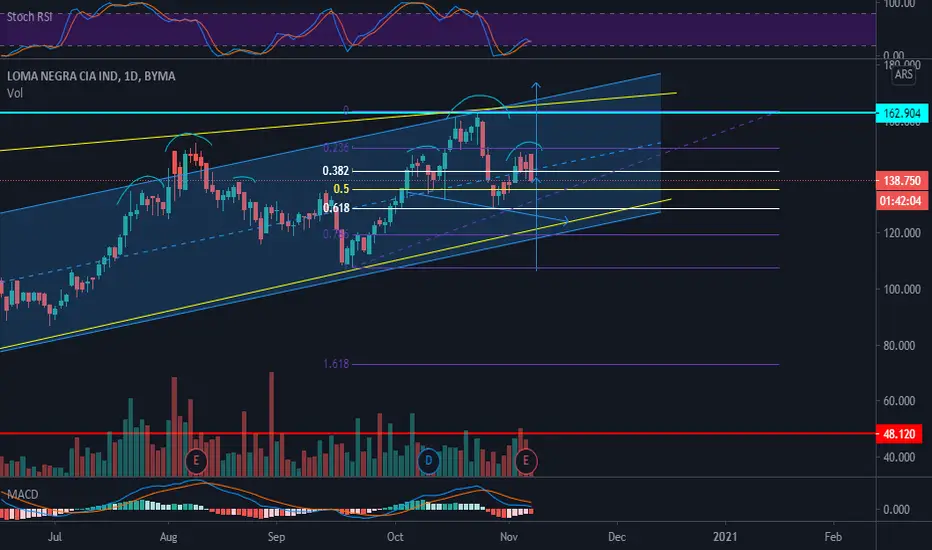The image size is (932, 550).
Task: Select the cyan horizontal line at 162.904
Action: click(x=438, y=112)
